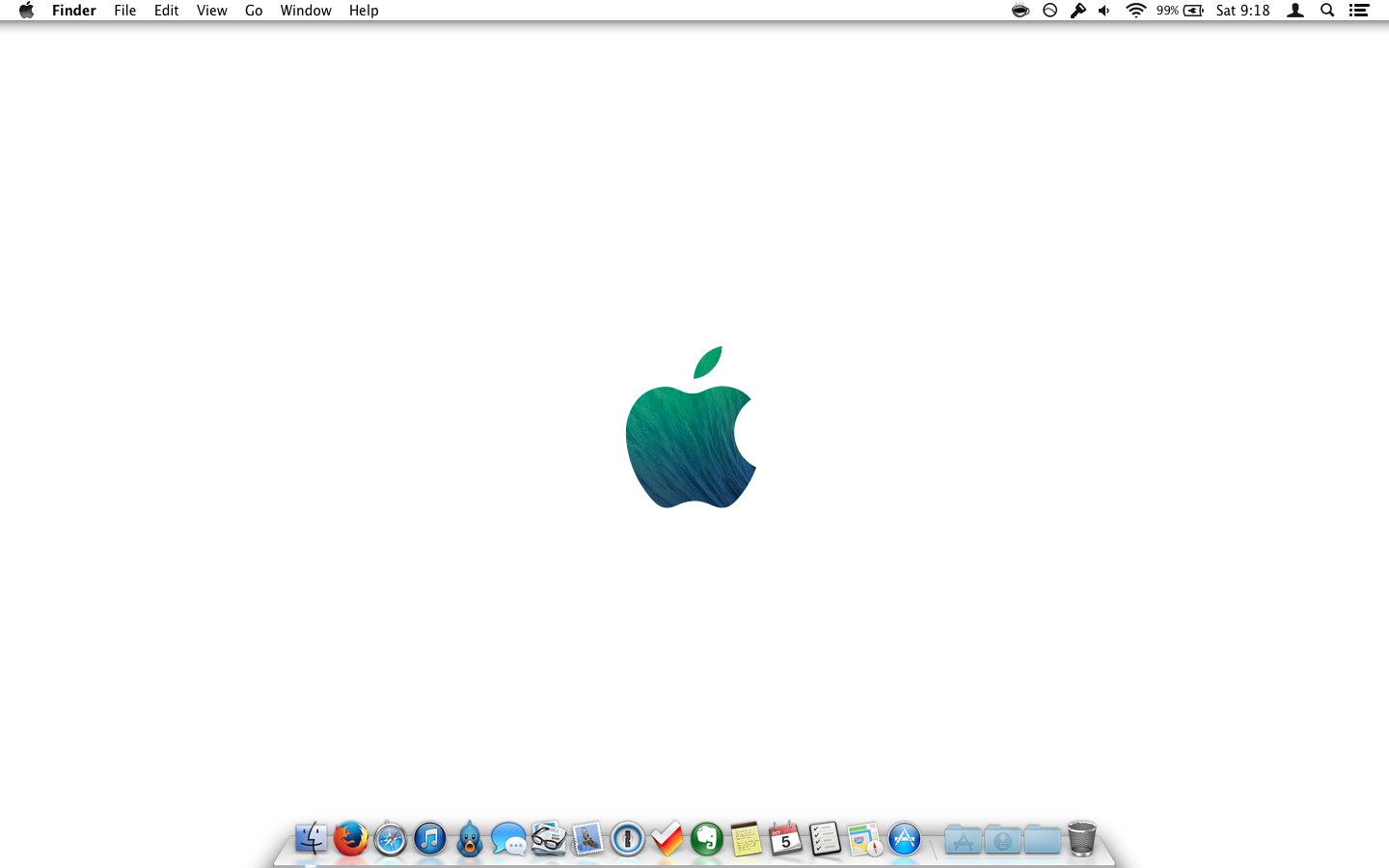Image resolution: width=1389 pixels, height=868 pixels.
Task: Launch iTunes from the Dock
Action: point(430,839)
